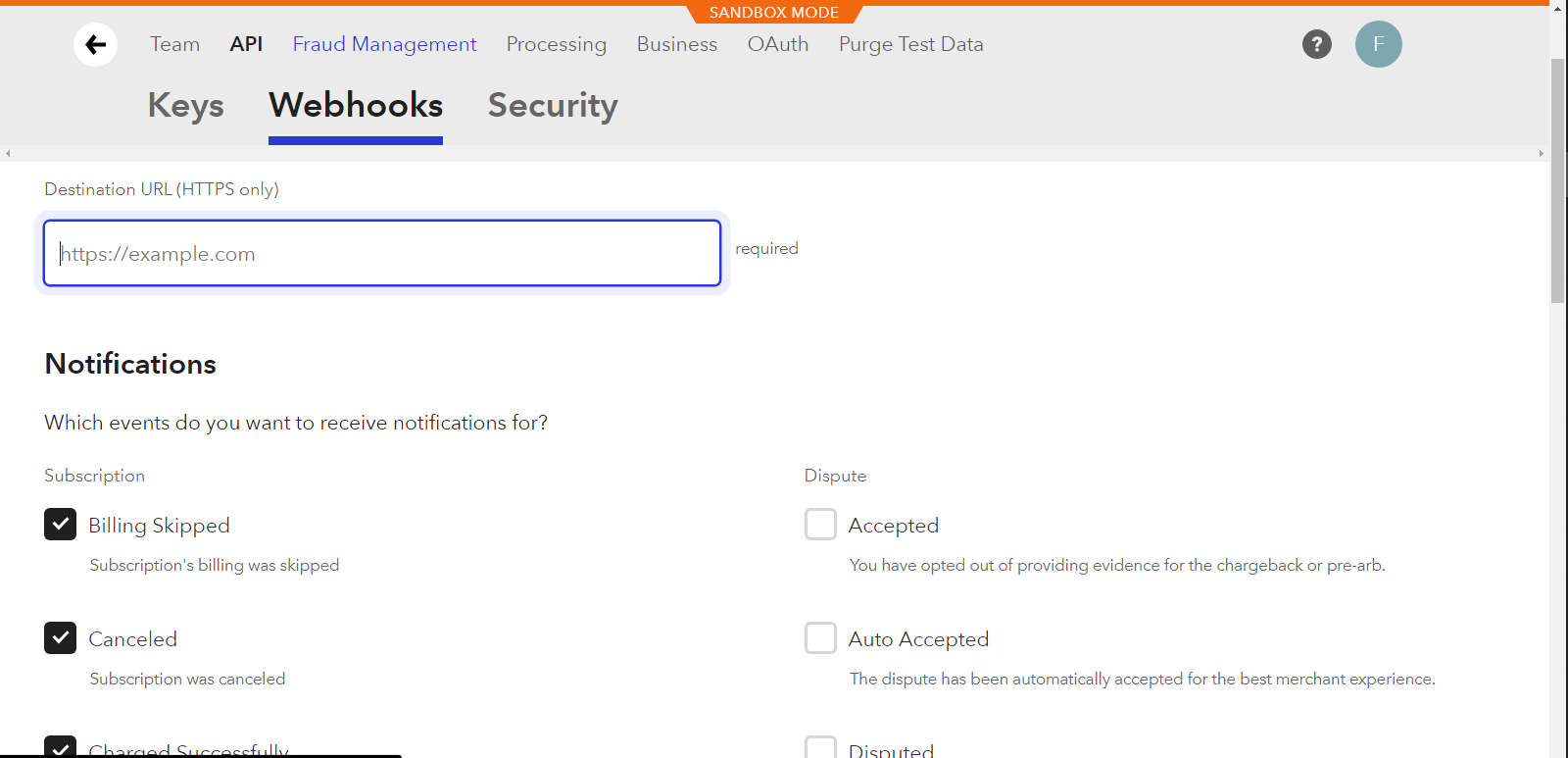Tick the Disputed checkbox

820,747
